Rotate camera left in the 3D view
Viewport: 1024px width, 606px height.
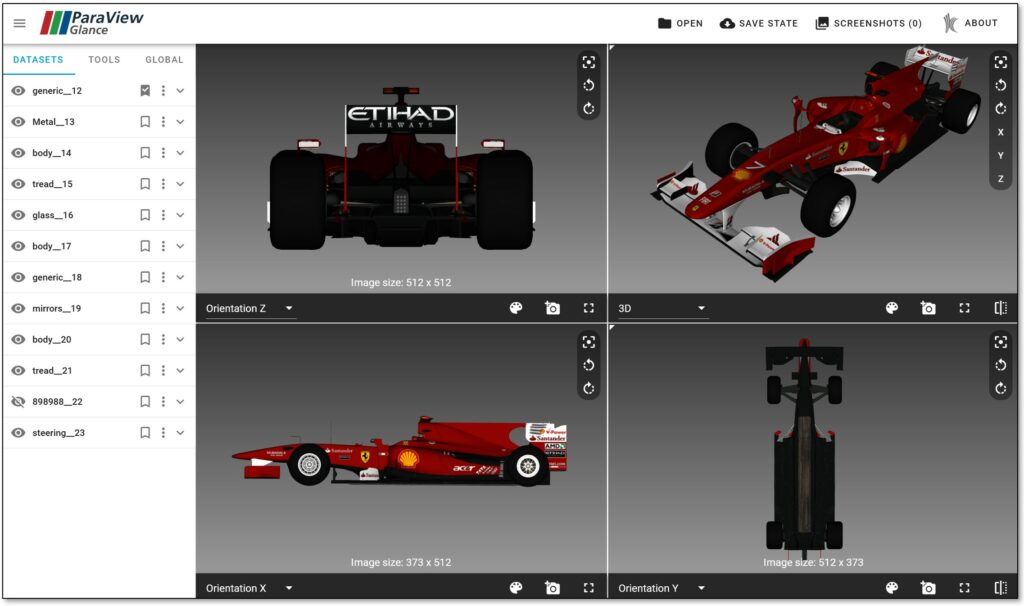point(1000,85)
